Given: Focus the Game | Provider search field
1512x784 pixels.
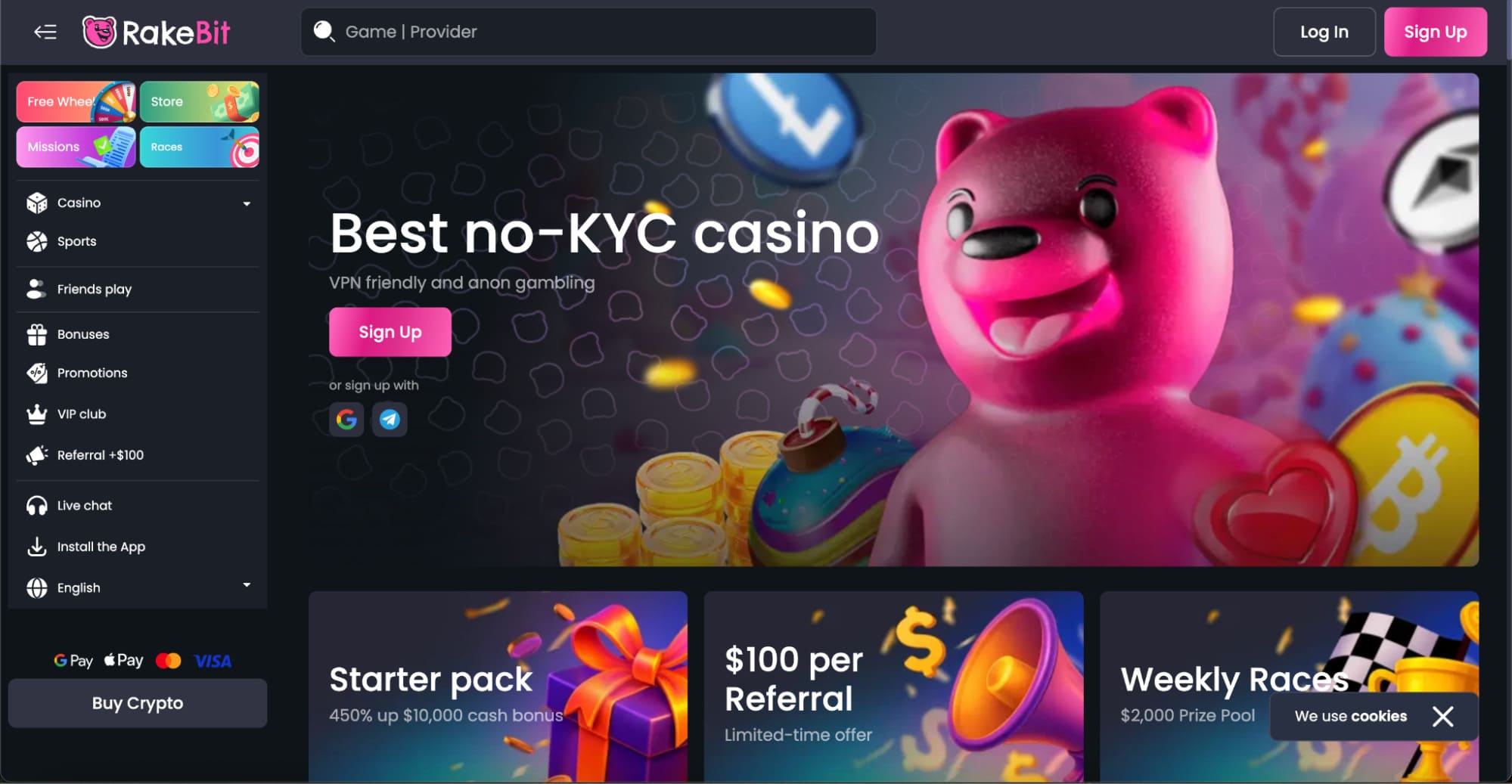Looking at the screenshot, I should (588, 32).
